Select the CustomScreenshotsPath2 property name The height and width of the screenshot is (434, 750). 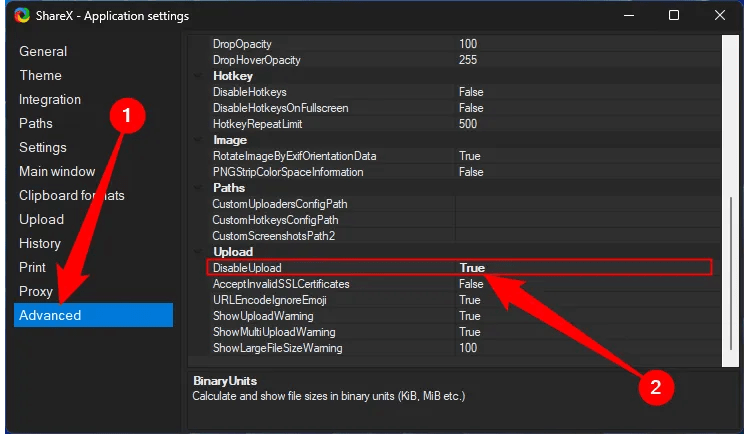(274, 236)
